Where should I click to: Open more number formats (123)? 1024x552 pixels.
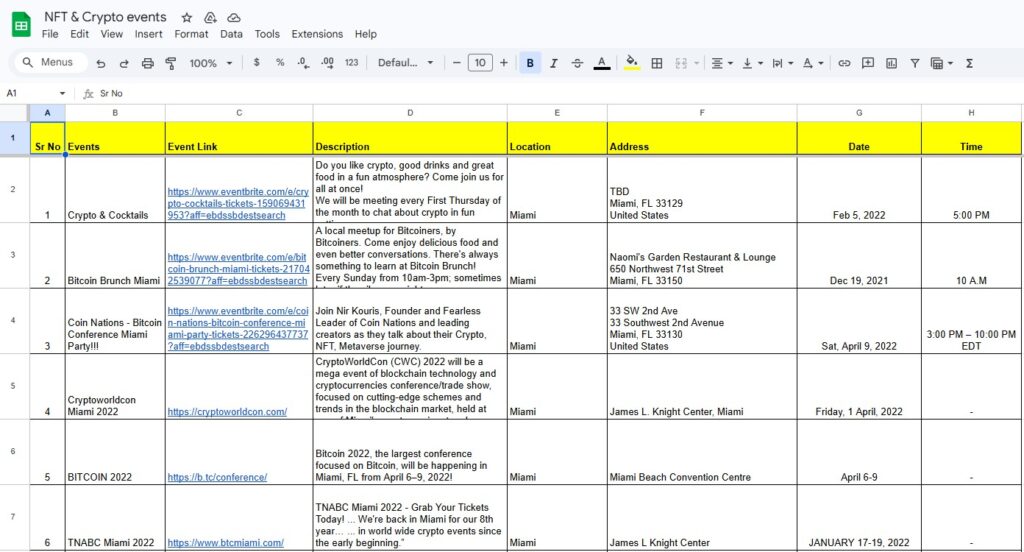[x=351, y=63]
